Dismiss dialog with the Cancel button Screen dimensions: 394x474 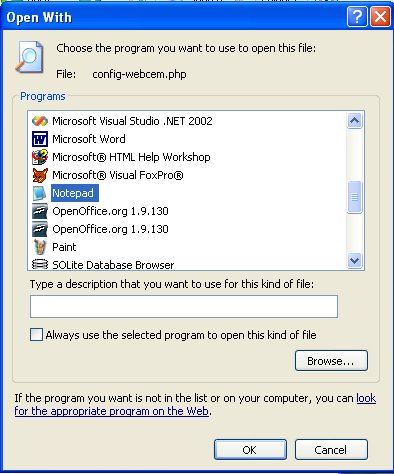click(x=331, y=450)
